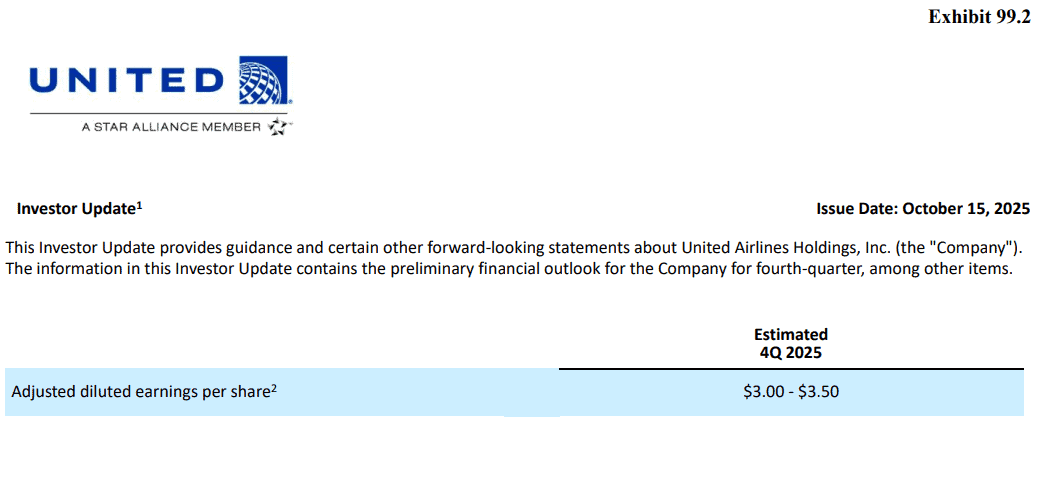Click the Star Alliance star emblem

[278, 126]
